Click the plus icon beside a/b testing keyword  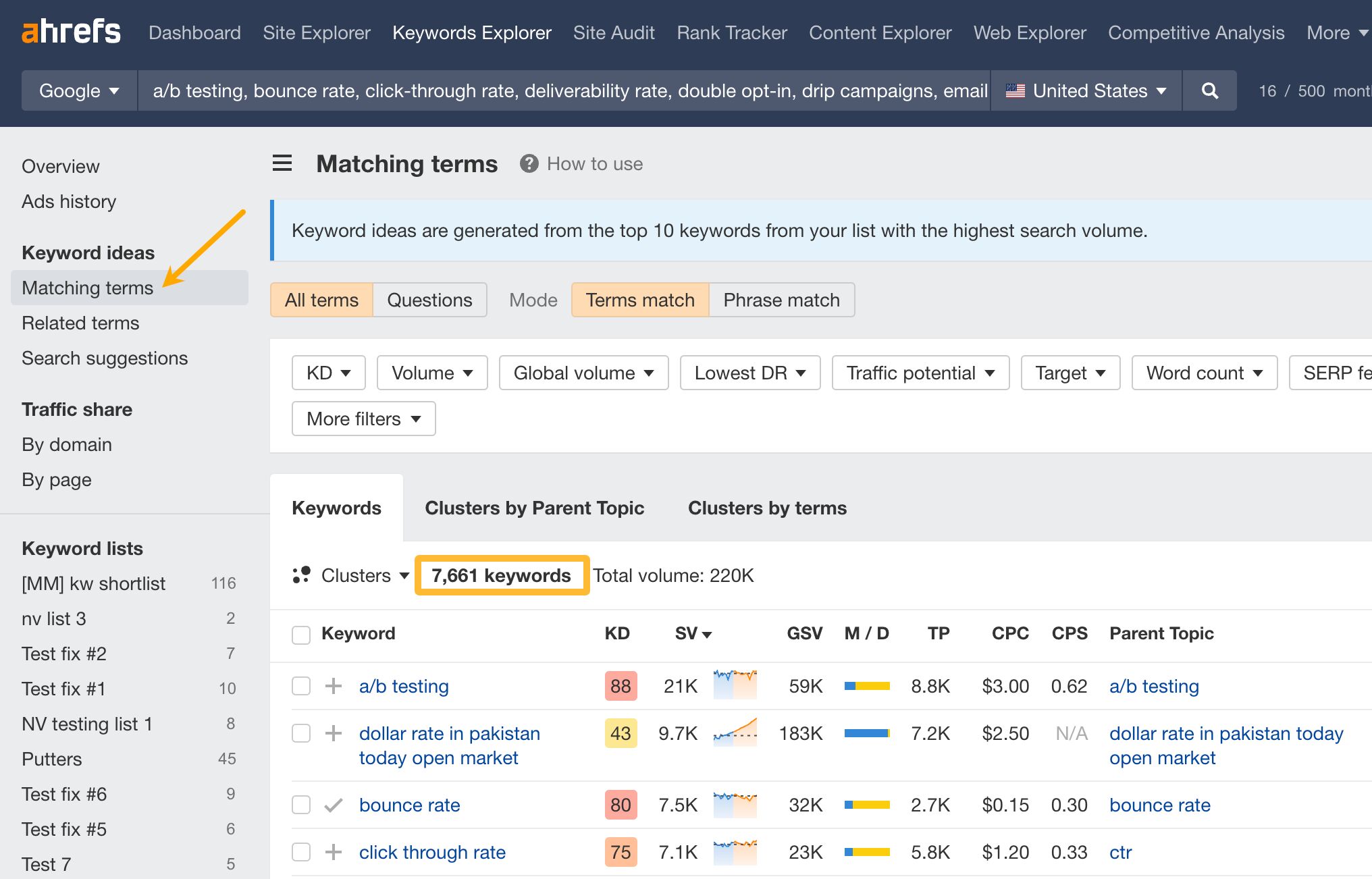333,686
